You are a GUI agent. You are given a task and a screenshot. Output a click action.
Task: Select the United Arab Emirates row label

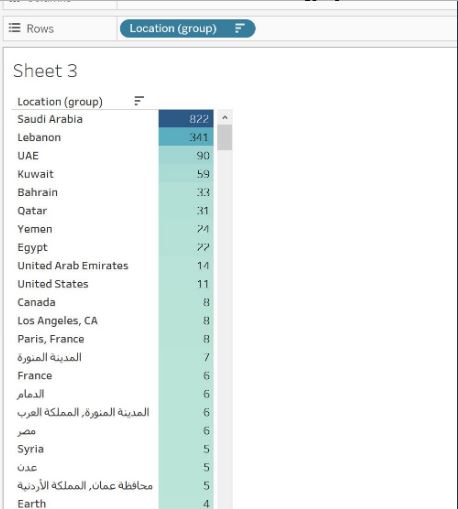point(73,266)
